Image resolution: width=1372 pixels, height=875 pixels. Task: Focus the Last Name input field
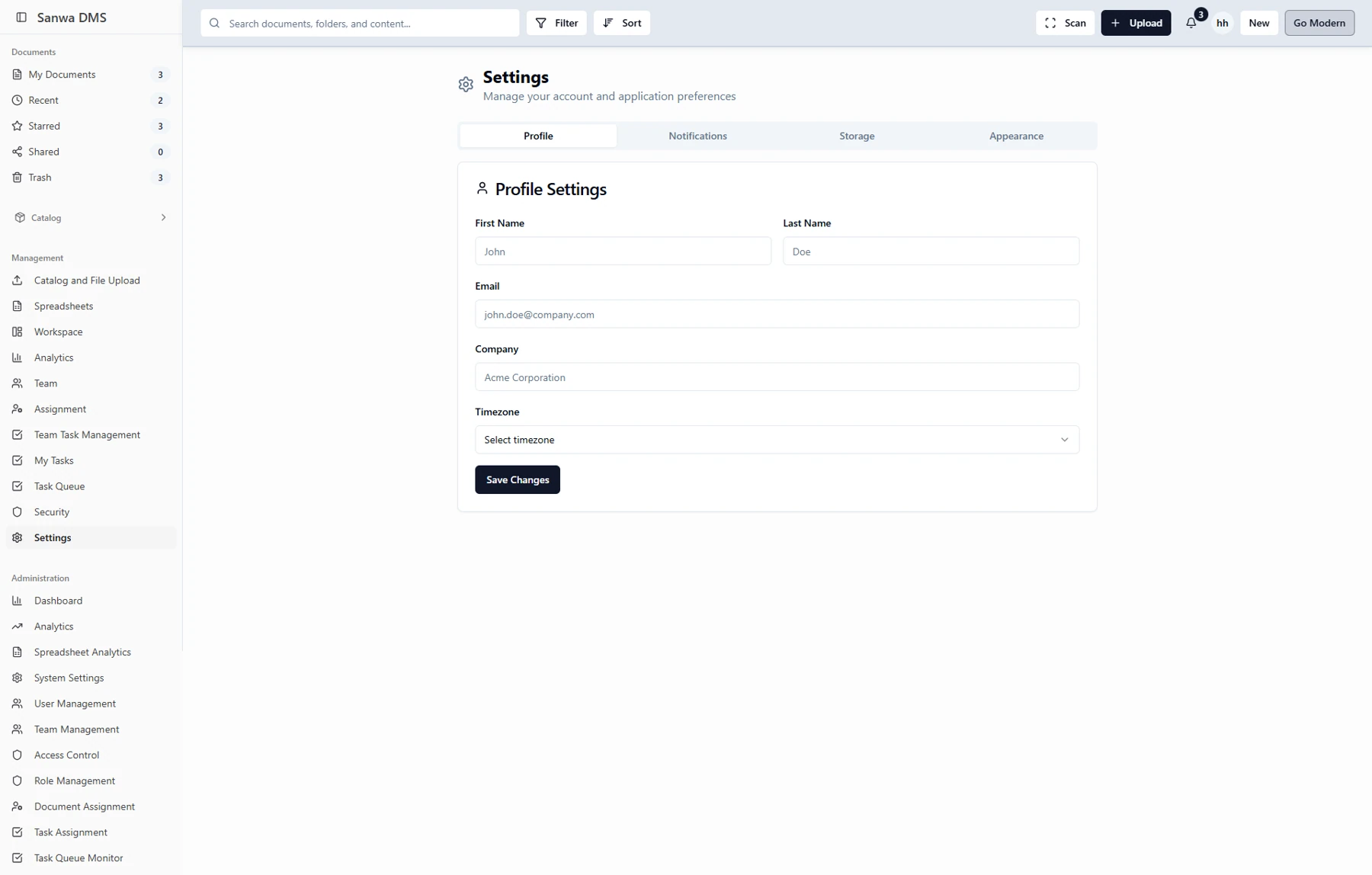[931, 251]
